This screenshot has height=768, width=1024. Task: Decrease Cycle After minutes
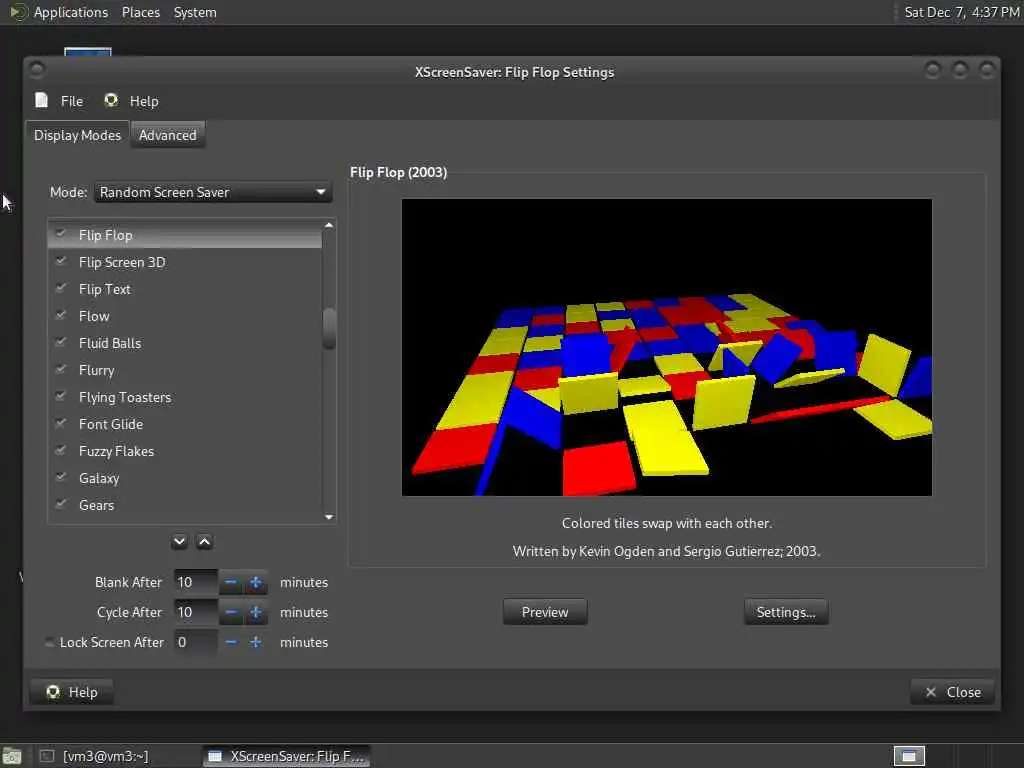tap(231, 612)
